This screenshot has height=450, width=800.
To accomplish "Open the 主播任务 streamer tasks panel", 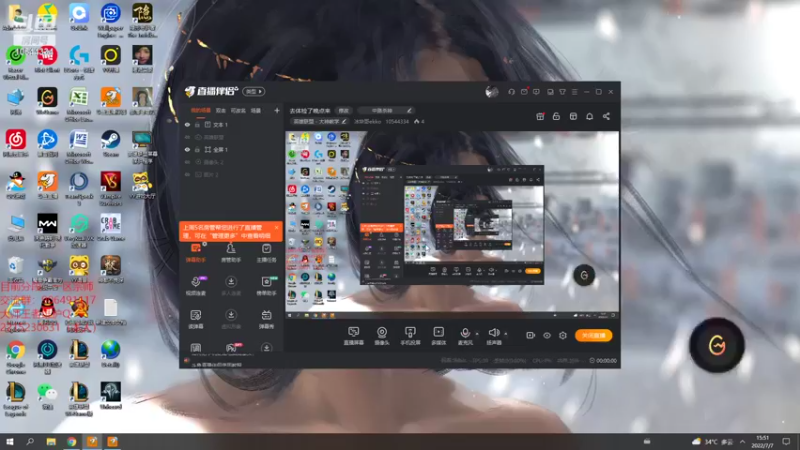I will 266,253.
